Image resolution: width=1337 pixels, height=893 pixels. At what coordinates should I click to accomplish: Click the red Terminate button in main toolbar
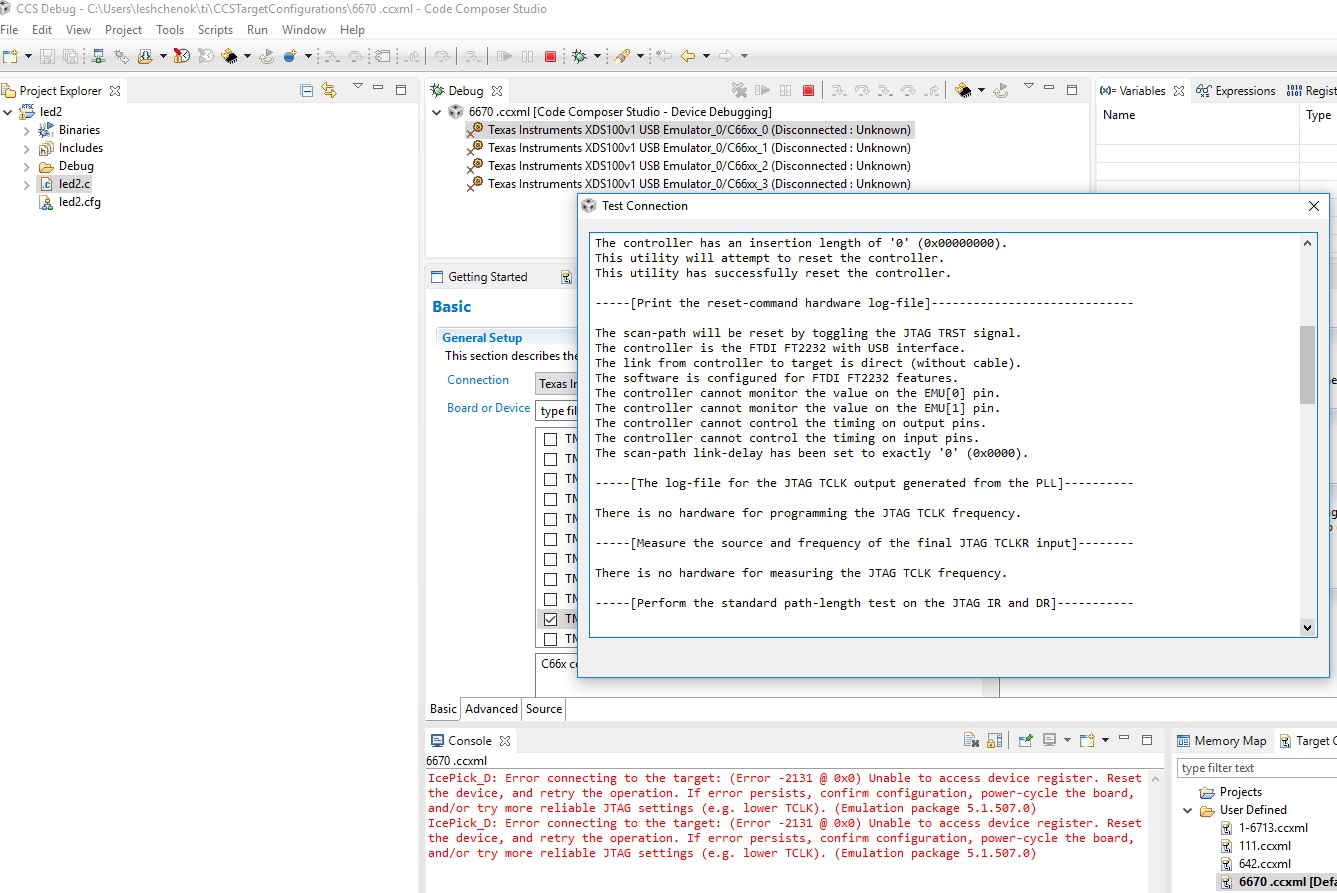(550, 57)
